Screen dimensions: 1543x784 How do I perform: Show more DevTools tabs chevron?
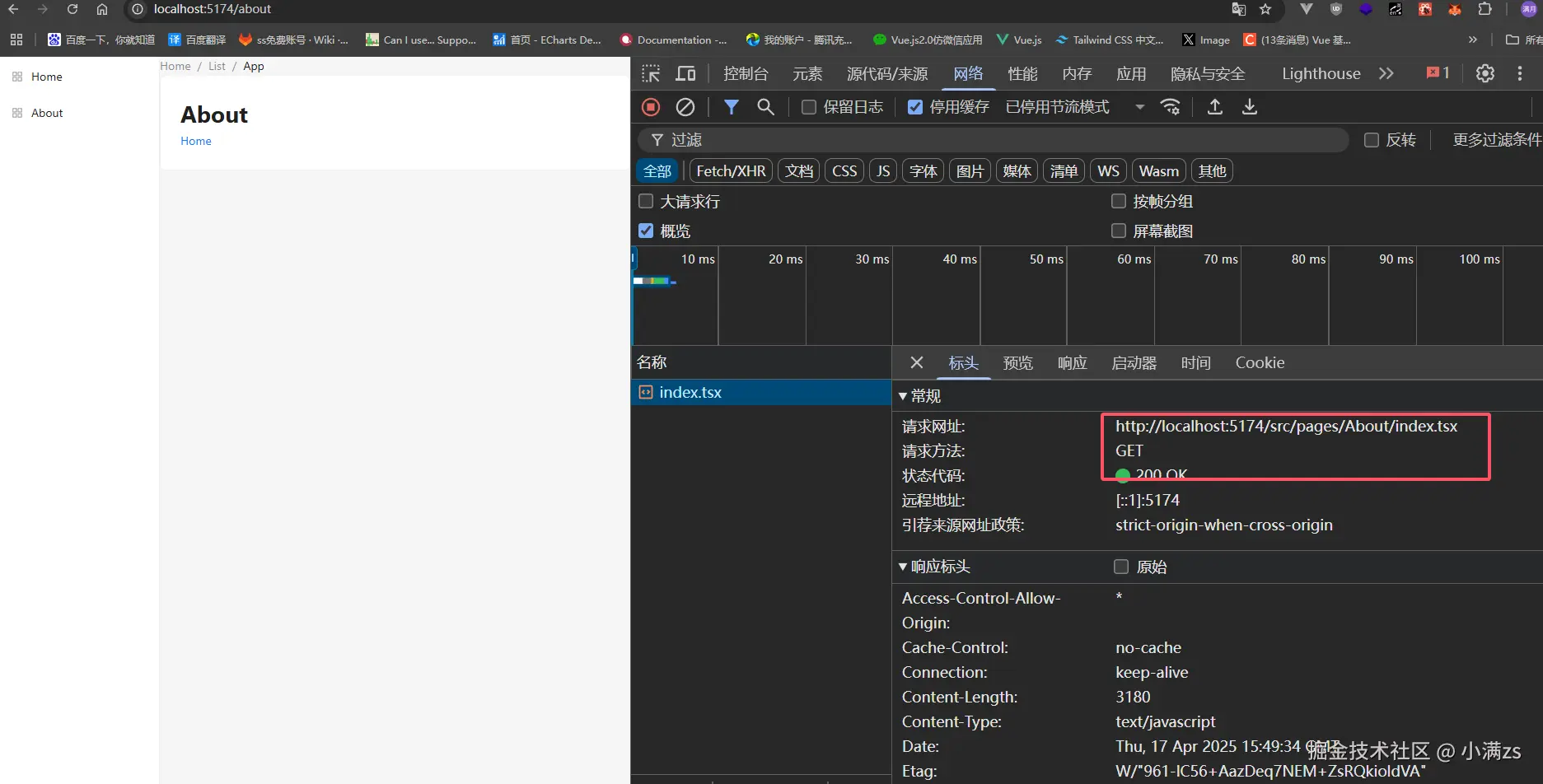coord(1386,73)
